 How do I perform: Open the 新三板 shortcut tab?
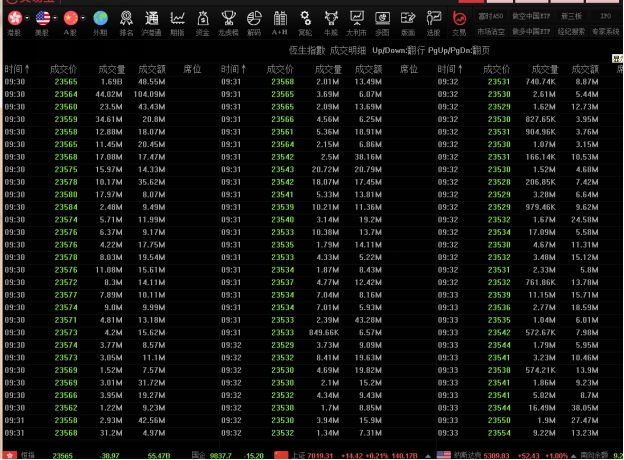[x=571, y=17]
